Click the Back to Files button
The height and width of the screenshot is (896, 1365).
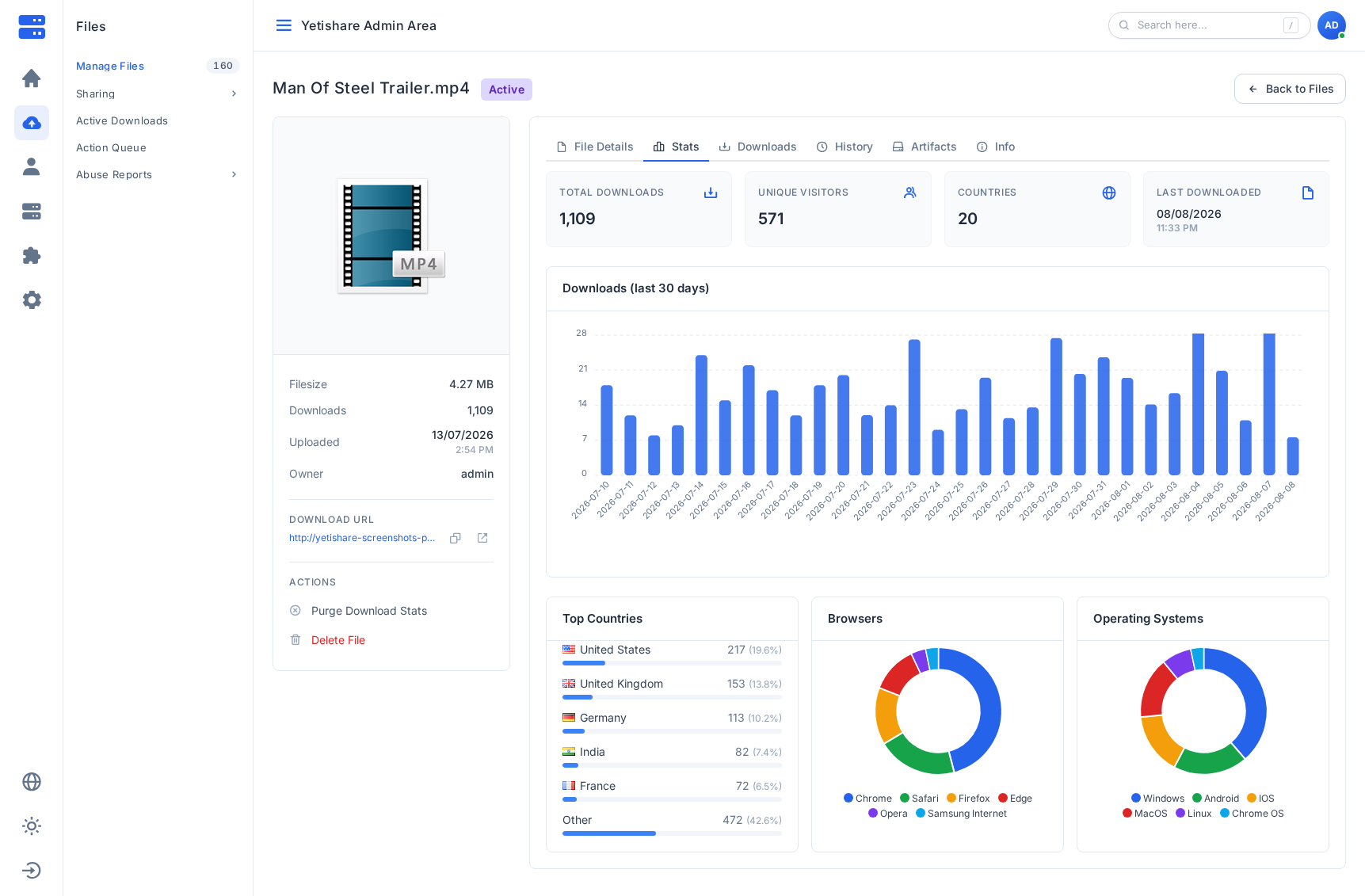coord(1290,89)
